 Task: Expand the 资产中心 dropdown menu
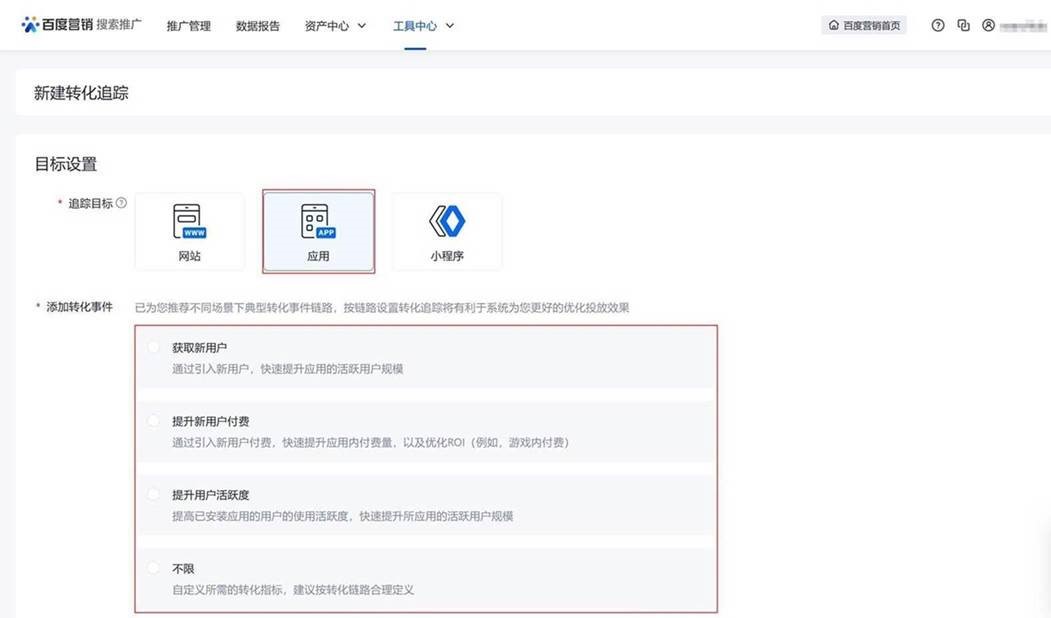[x=336, y=26]
